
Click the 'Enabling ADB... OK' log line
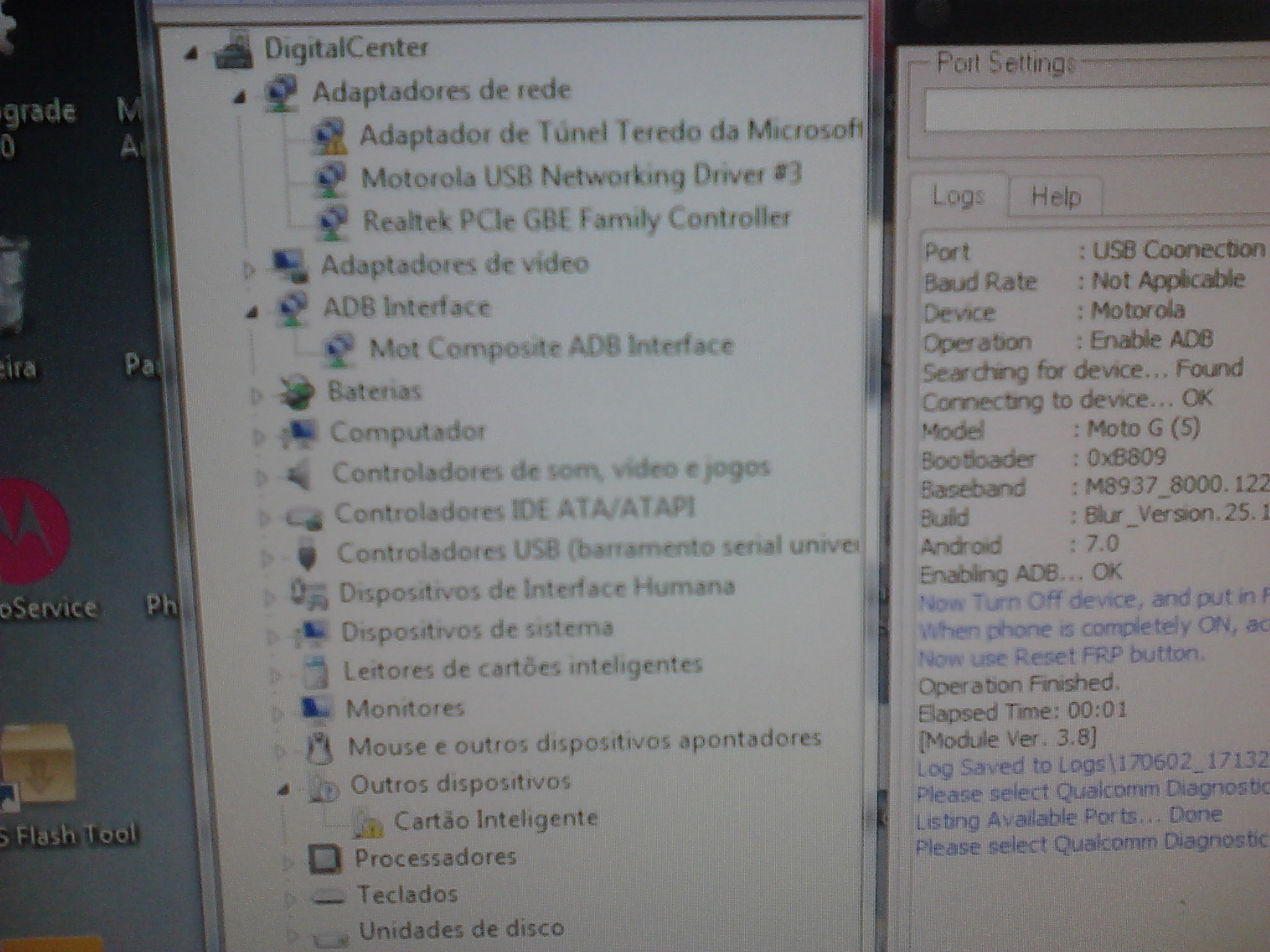point(1021,573)
